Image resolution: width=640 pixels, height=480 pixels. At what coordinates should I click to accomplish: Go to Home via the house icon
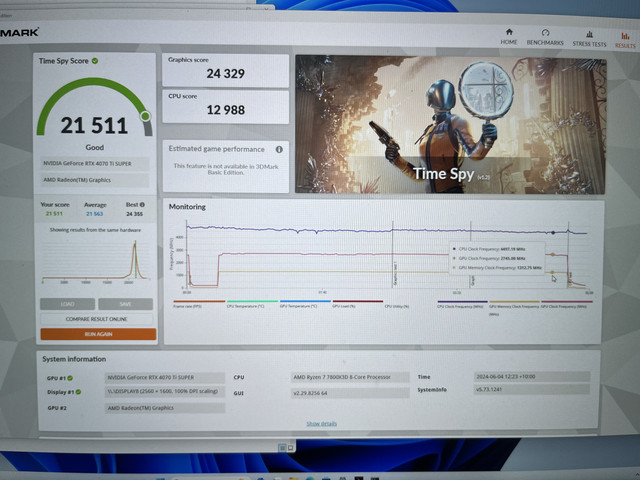pos(509,32)
